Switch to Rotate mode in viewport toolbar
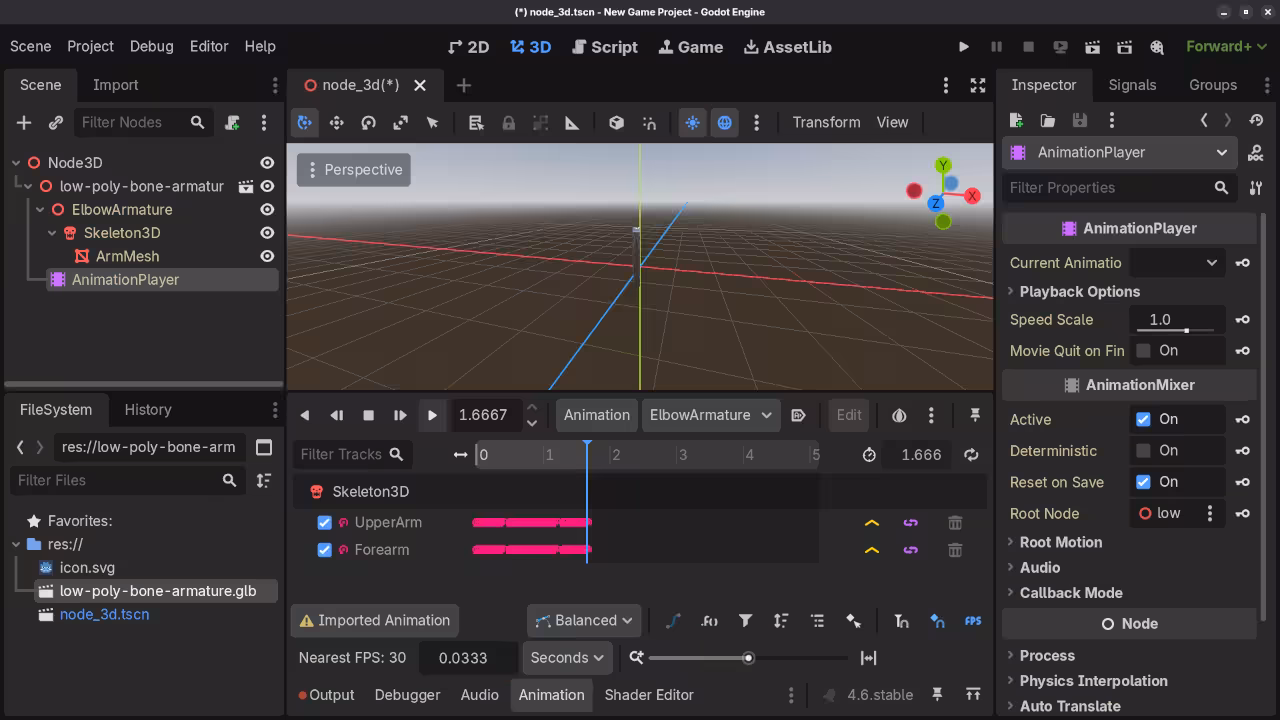This screenshot has width=1280, height=720. click(369, 122)
